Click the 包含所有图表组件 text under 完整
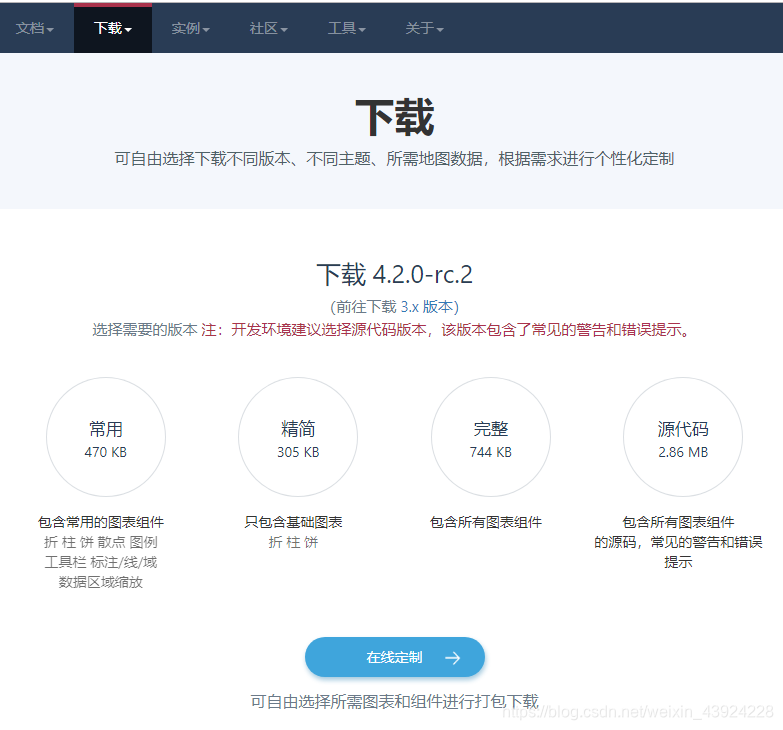The height and width of the screenshot is (730, 783). coord(486,522)
